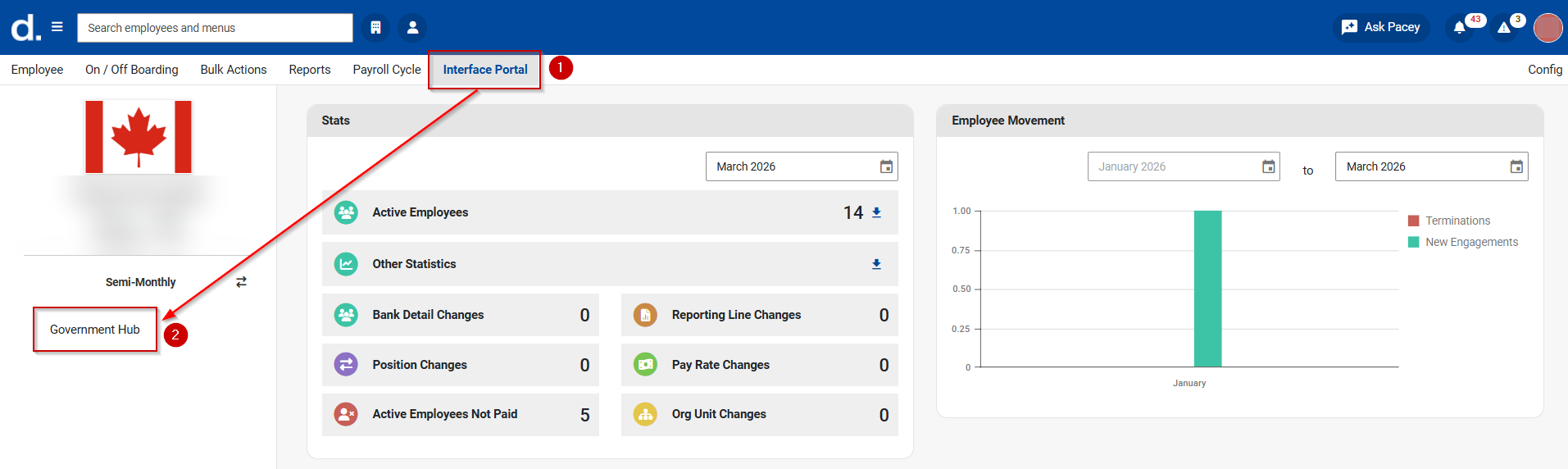Toggle Terminations legend series

(x=1457, y=221)
